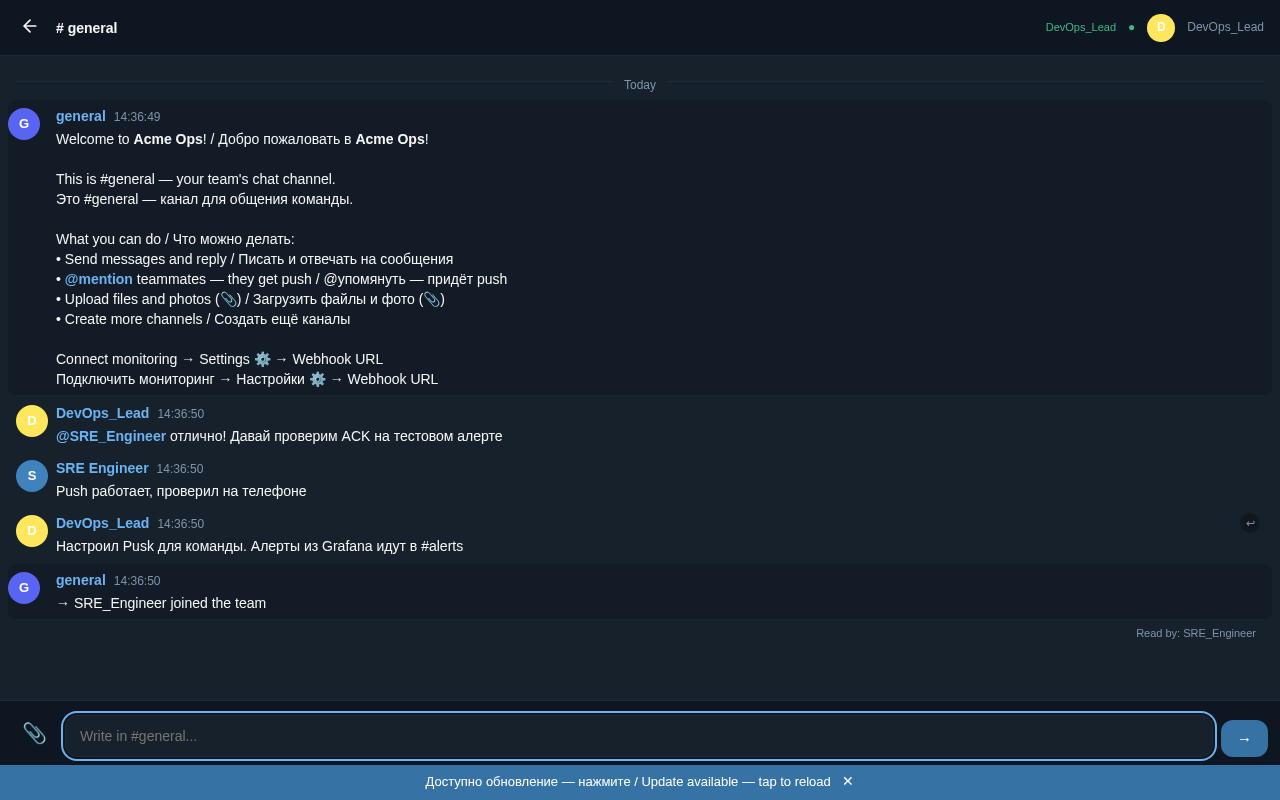Click general sender name on welcome message
Screen dimensions: 1280x800
[x=81, y=116]
